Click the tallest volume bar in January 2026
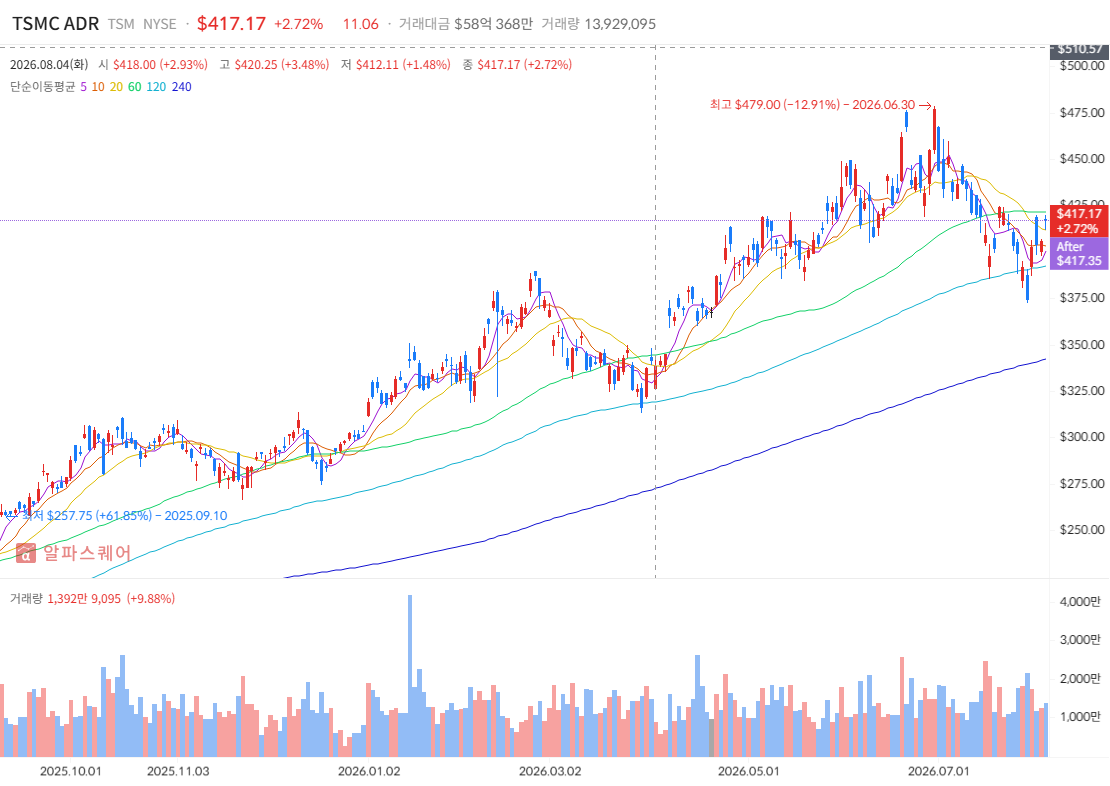The height and width of the screenshot is (786, 1110). point(409,676)
